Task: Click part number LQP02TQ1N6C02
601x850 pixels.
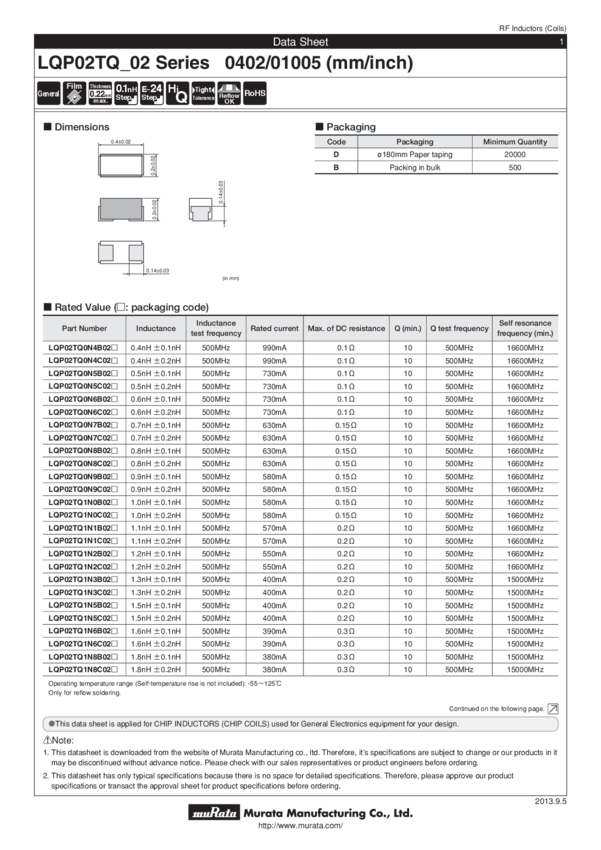Action: (x=83, y=643)
